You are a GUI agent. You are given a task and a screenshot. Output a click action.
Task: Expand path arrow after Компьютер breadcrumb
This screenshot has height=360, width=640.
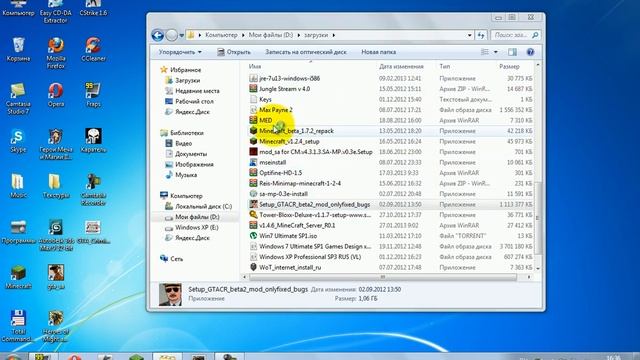[243, 35]
